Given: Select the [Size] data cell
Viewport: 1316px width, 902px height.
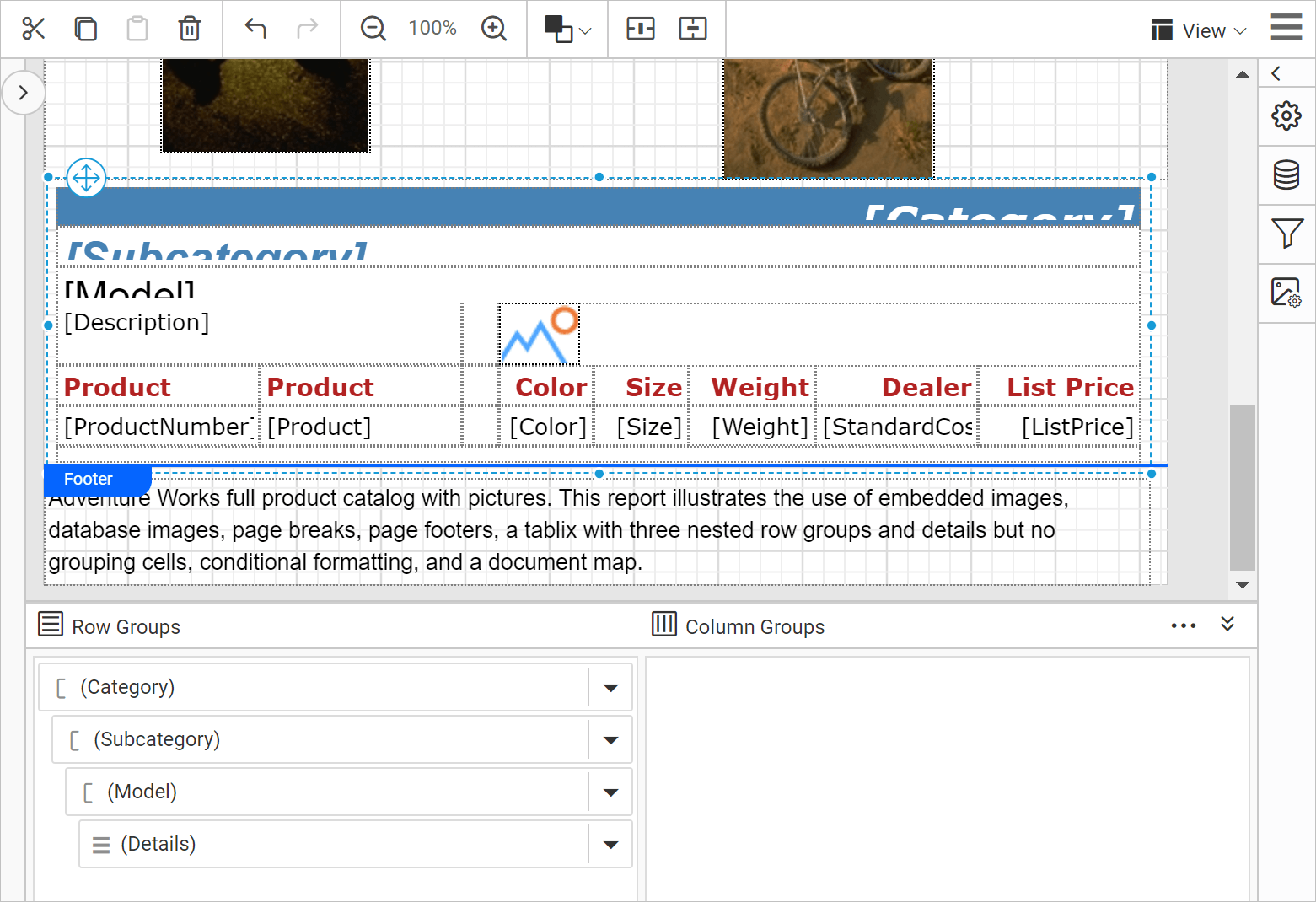Looking at the screenshot, I should [x=642, y=427].
